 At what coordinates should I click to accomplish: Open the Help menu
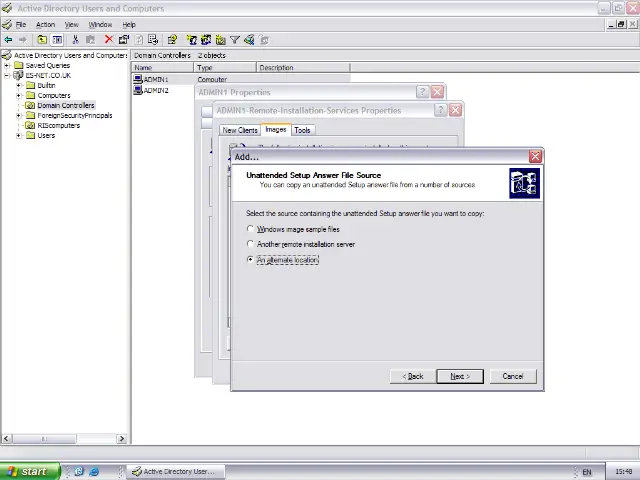pyautogui.click(x=129, y=24)
